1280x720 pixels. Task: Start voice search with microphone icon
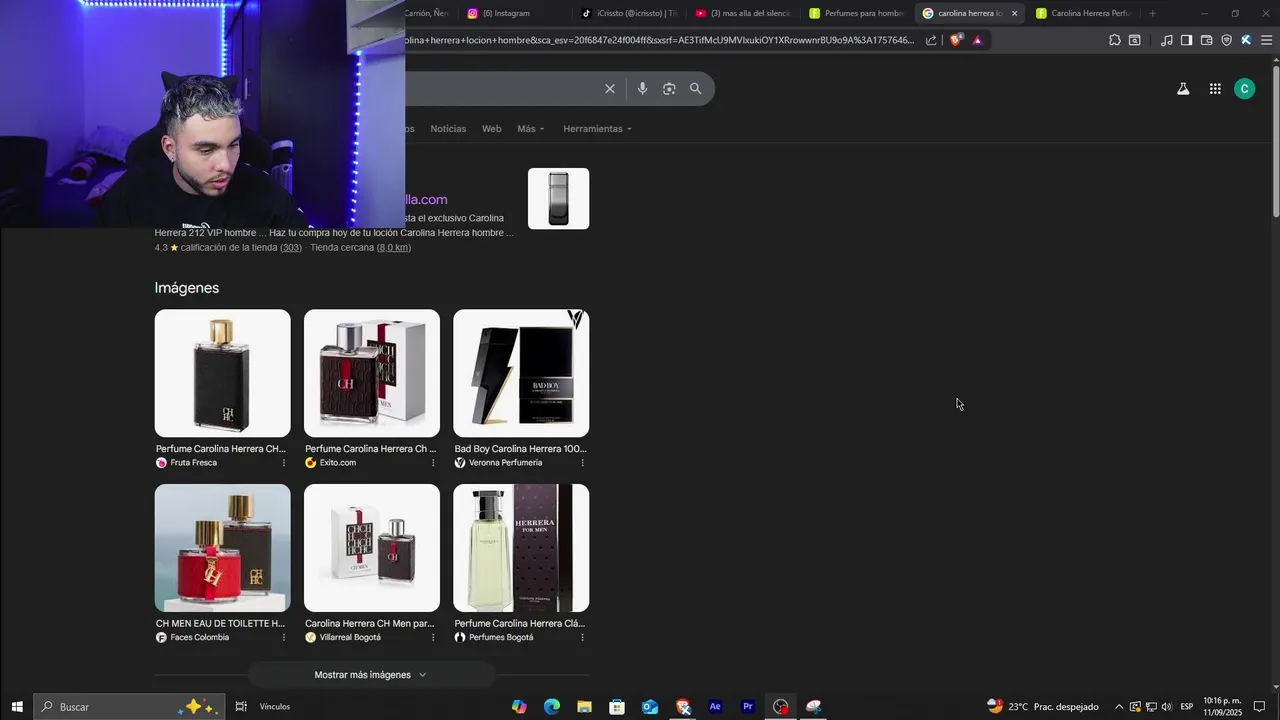tap(642, 89)
